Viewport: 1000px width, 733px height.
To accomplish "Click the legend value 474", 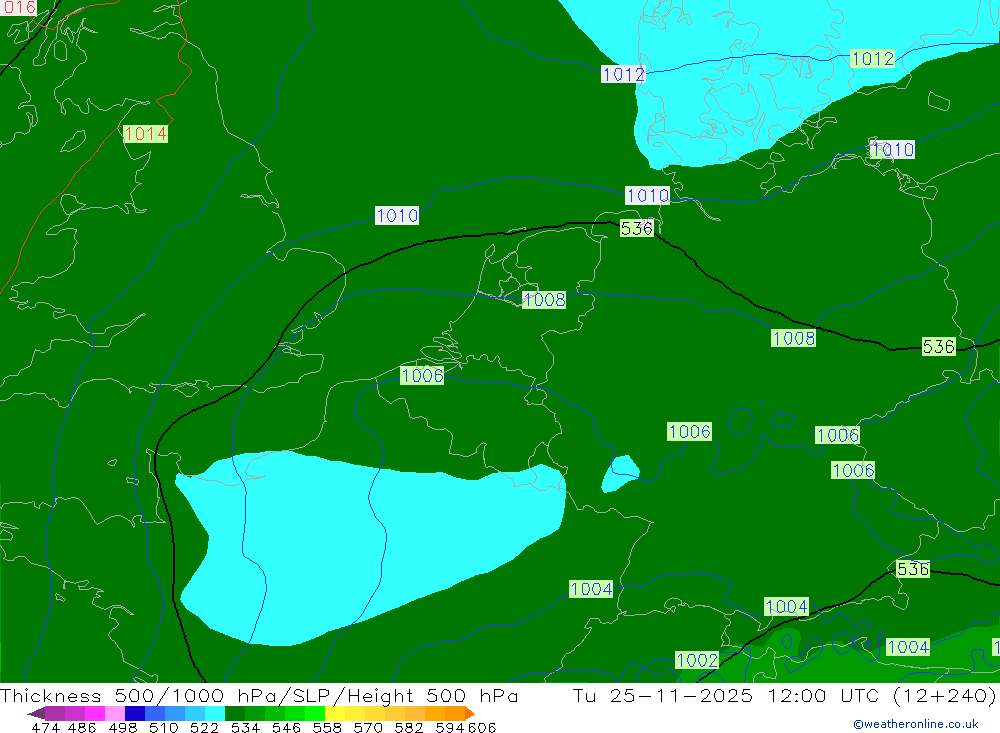I will coord(45,727).
